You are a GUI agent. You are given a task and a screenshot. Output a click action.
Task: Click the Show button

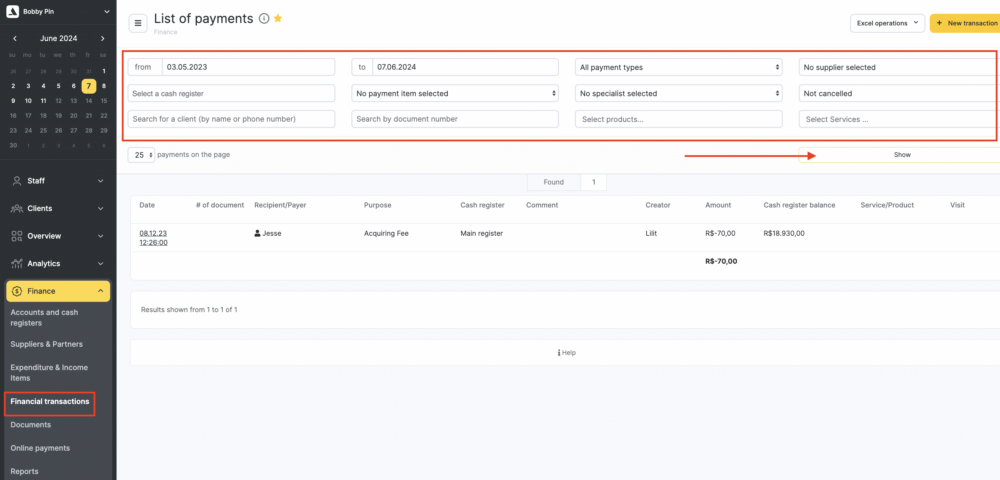tap(899, 155)
